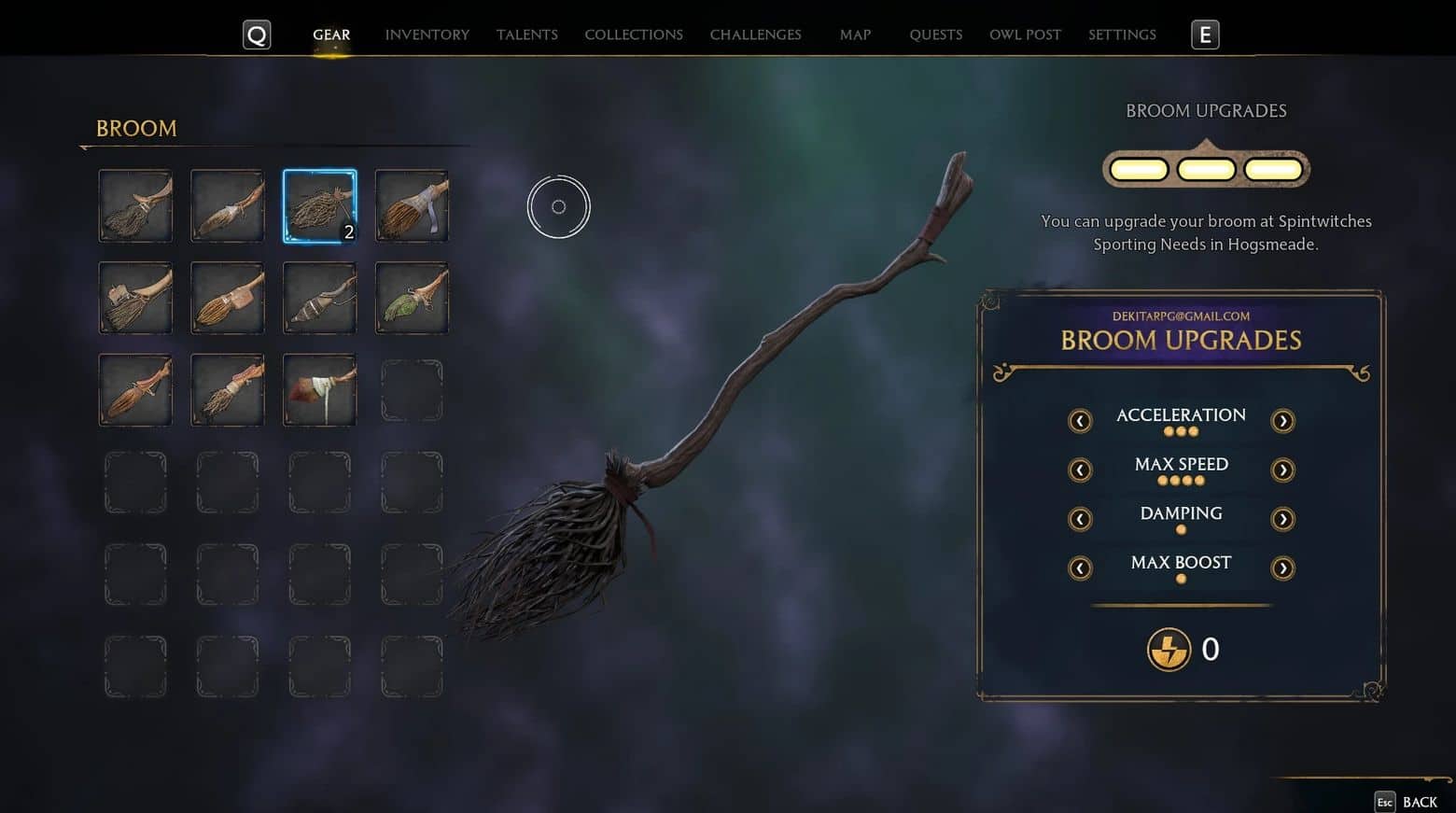Click the lightning bolt upgrade currency icon

coord(1169,649)
